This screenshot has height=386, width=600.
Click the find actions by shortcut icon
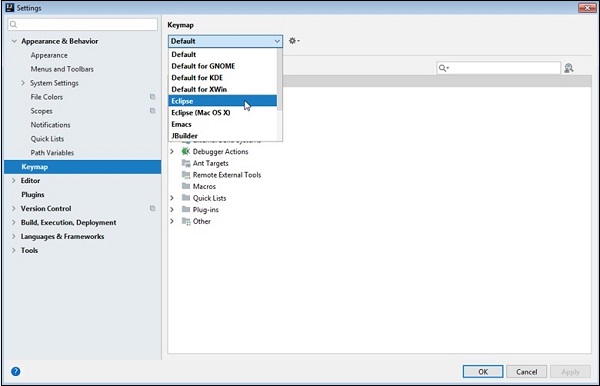569,68
